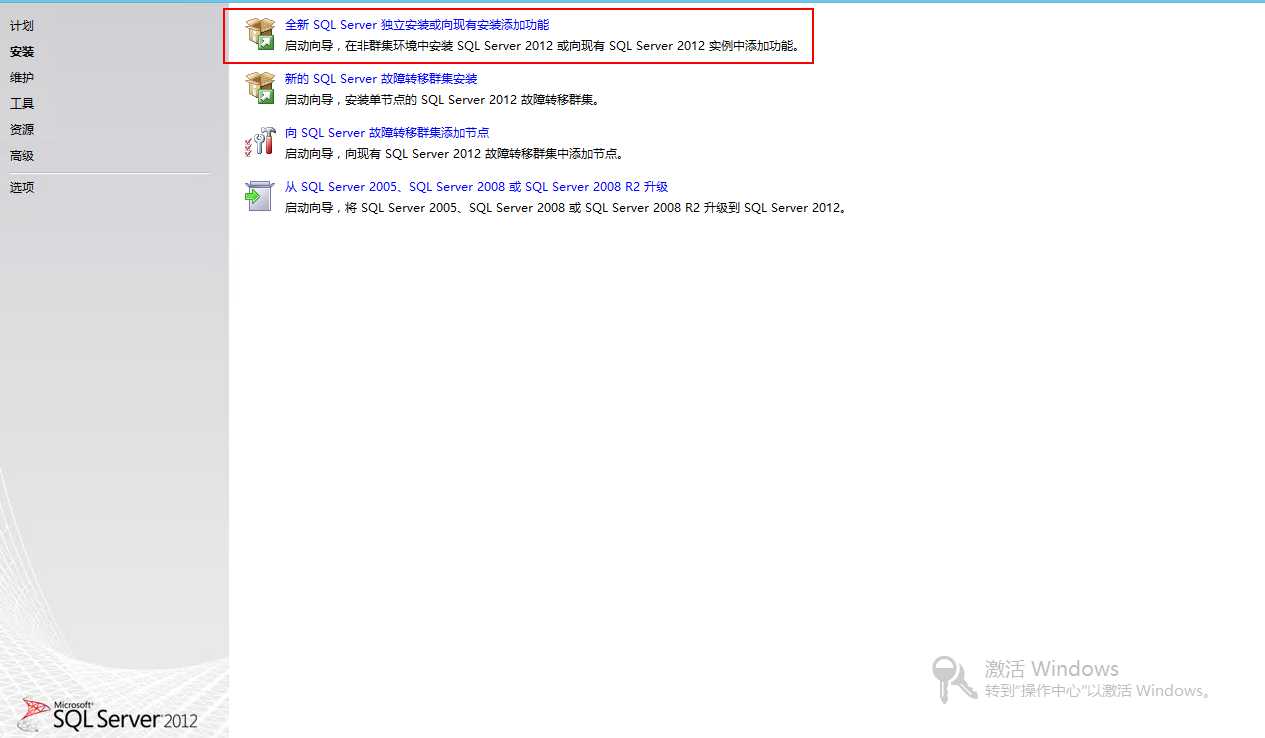Select 计划 in the left sidebar
1265x738 pixels.
(x=22, y=26)
